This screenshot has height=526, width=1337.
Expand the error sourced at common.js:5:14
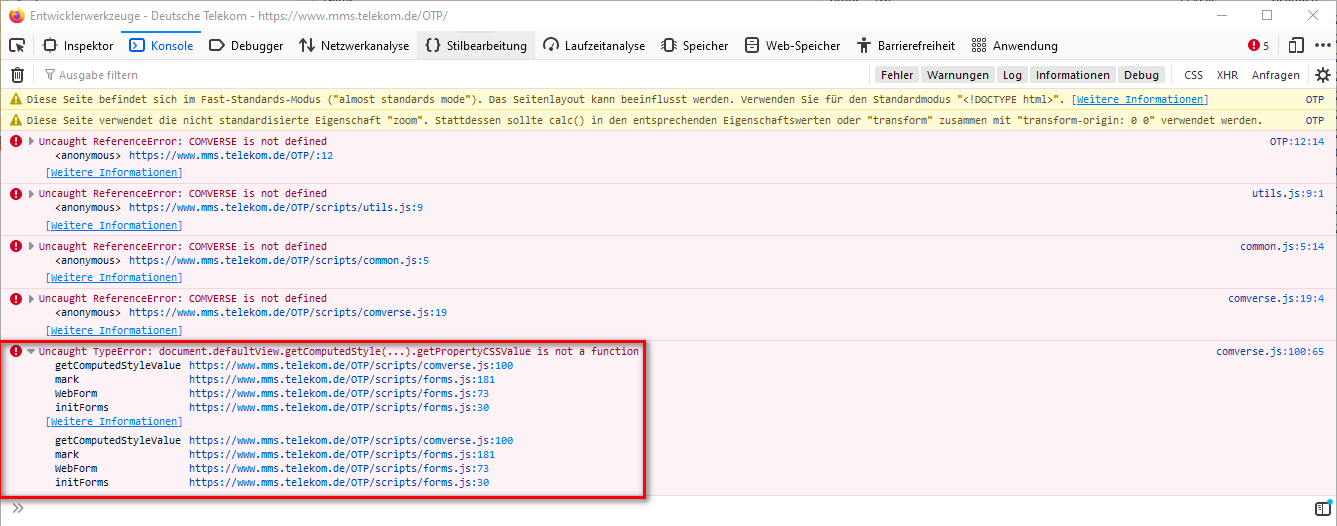32,246
